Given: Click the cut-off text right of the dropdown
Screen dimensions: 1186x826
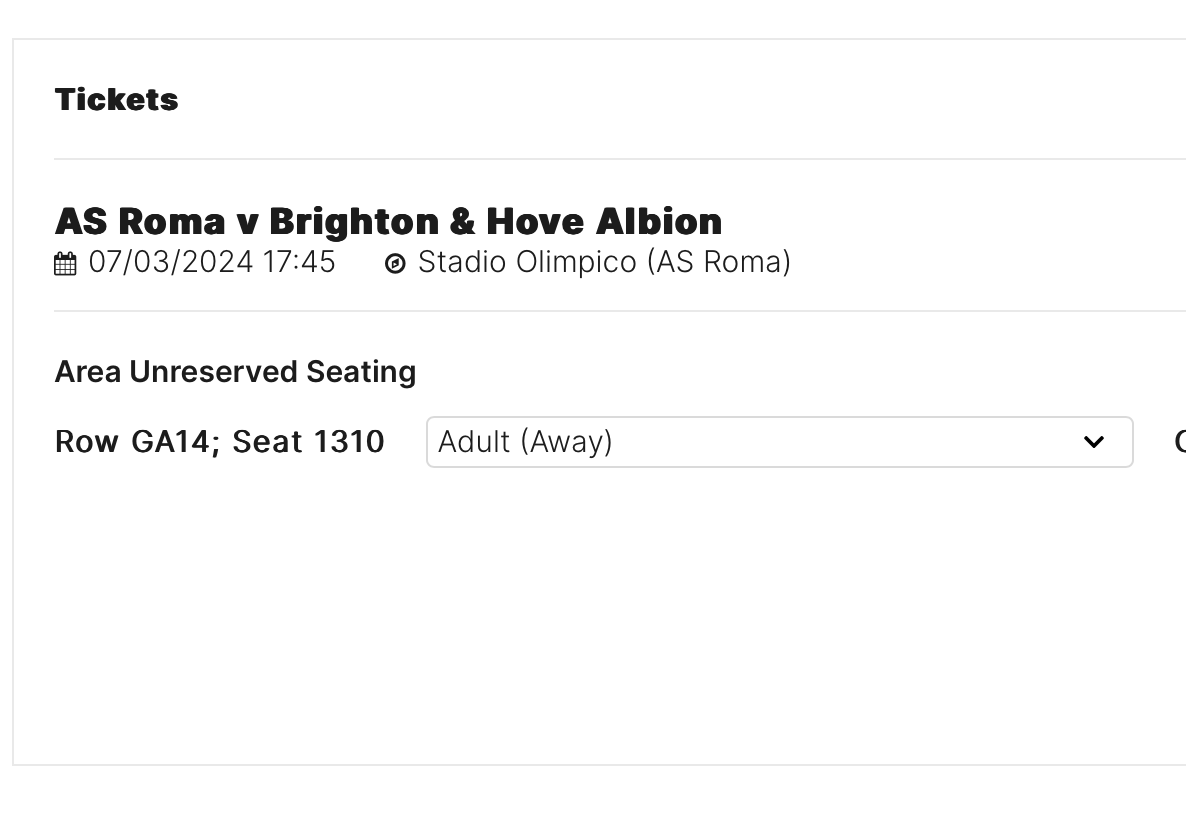Looking at the screenshot, I should tap(1180, 442).
